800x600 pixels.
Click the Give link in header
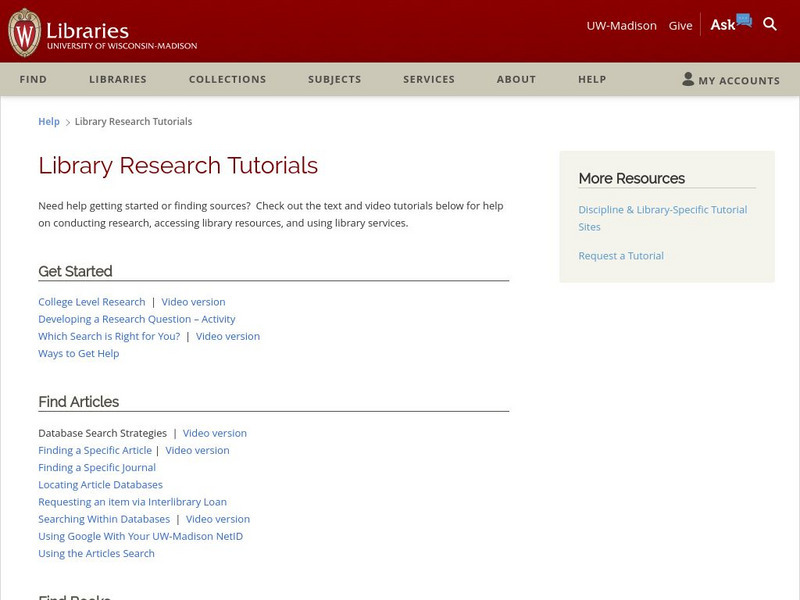680,25
